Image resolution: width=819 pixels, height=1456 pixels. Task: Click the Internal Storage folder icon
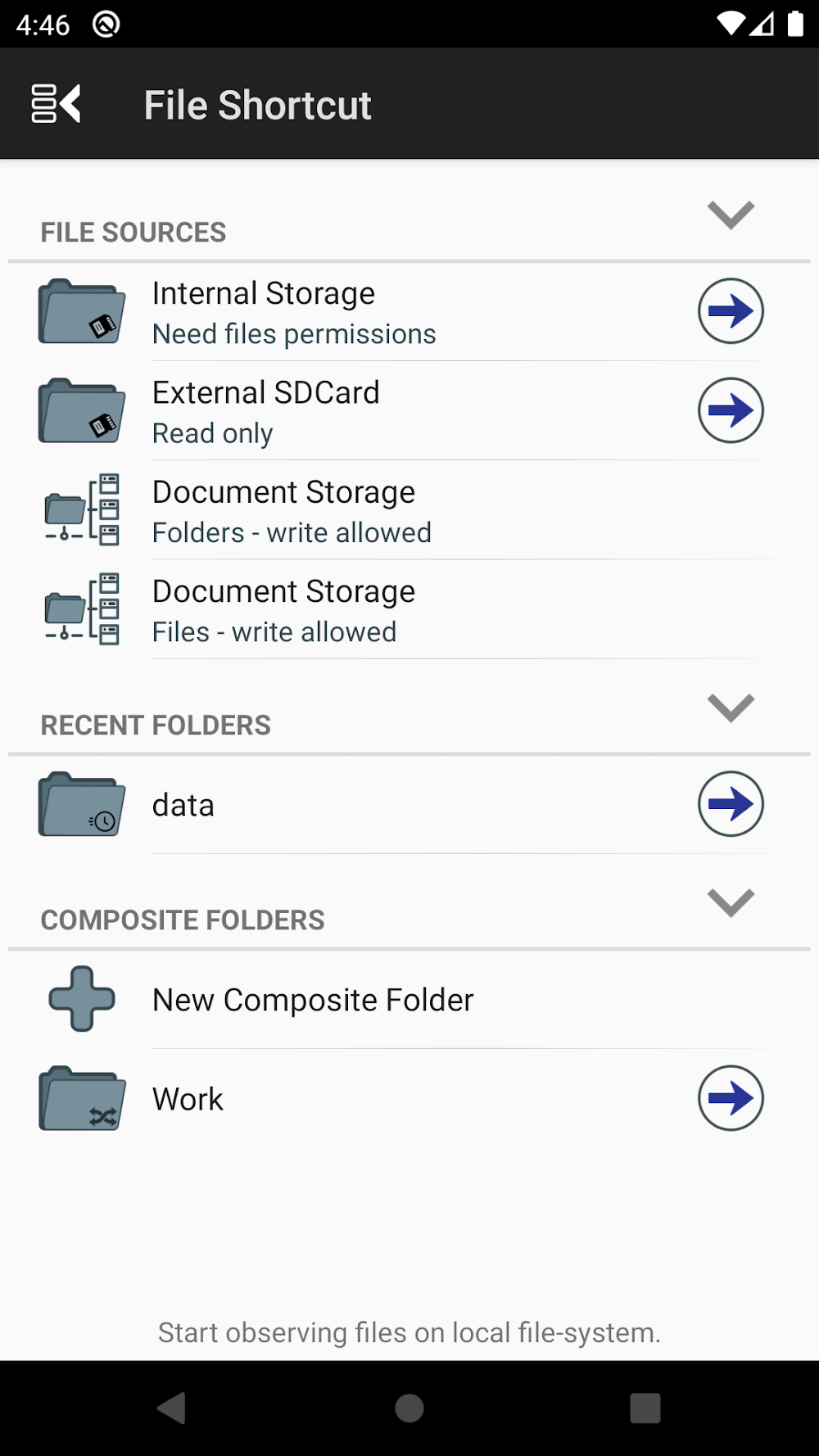[x=82, y=311]
